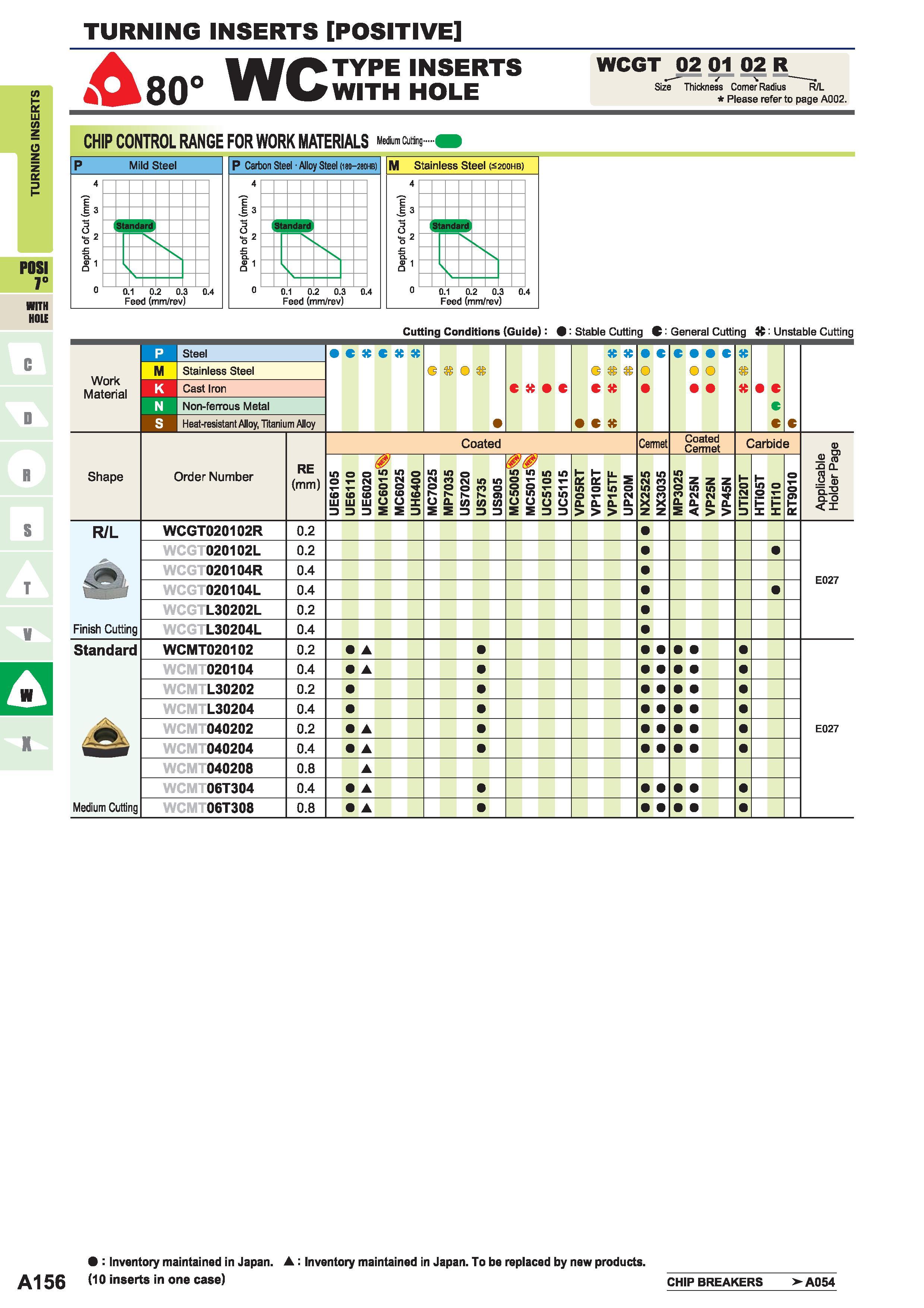Image resolution: width=924 pixels, height=1308 pixels.
Task: Click the yellow M Stainless Steel label
Action: coord(233,371)
